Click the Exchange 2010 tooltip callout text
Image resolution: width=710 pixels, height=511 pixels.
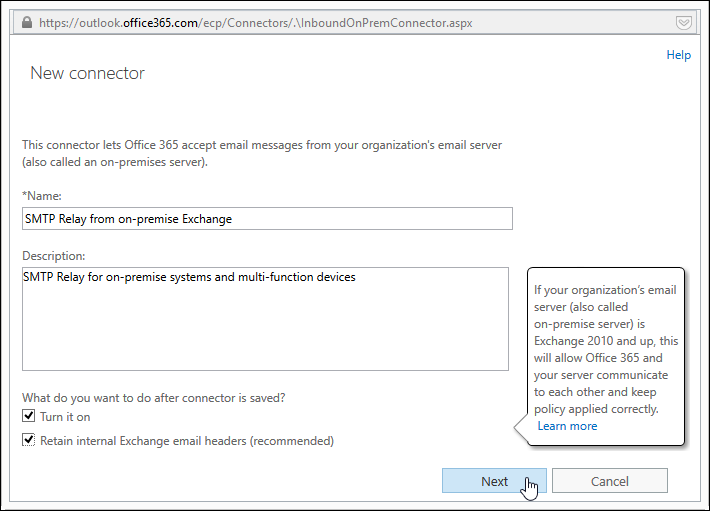pos(605,349)
